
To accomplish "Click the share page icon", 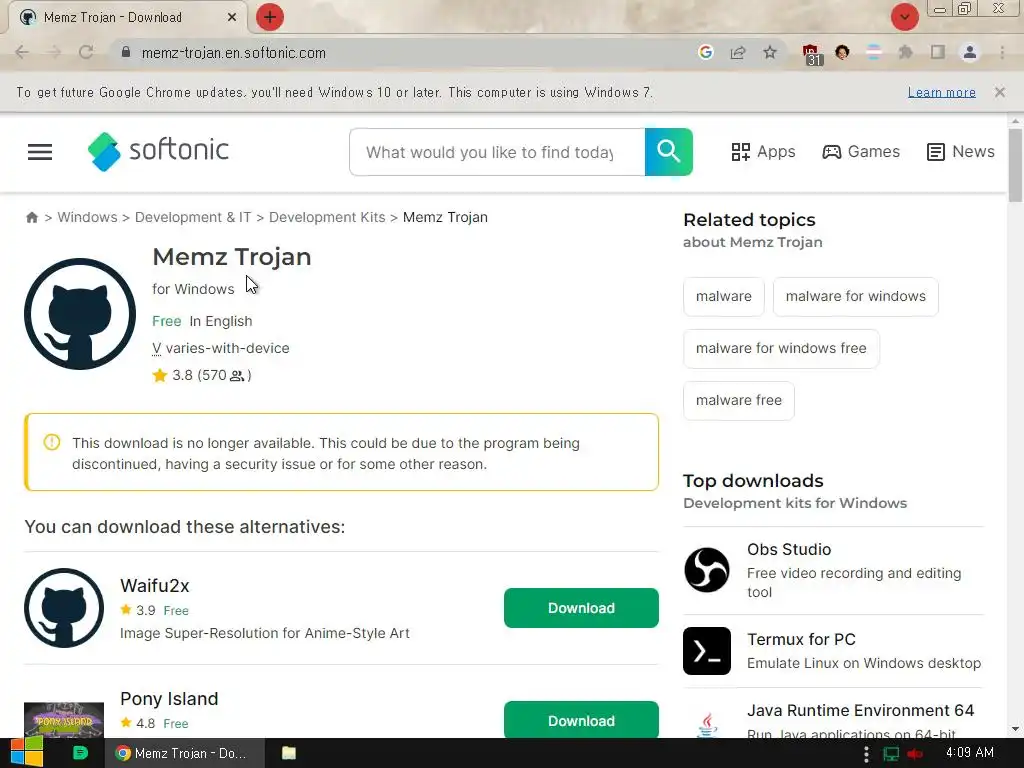I will click(738, 52).
